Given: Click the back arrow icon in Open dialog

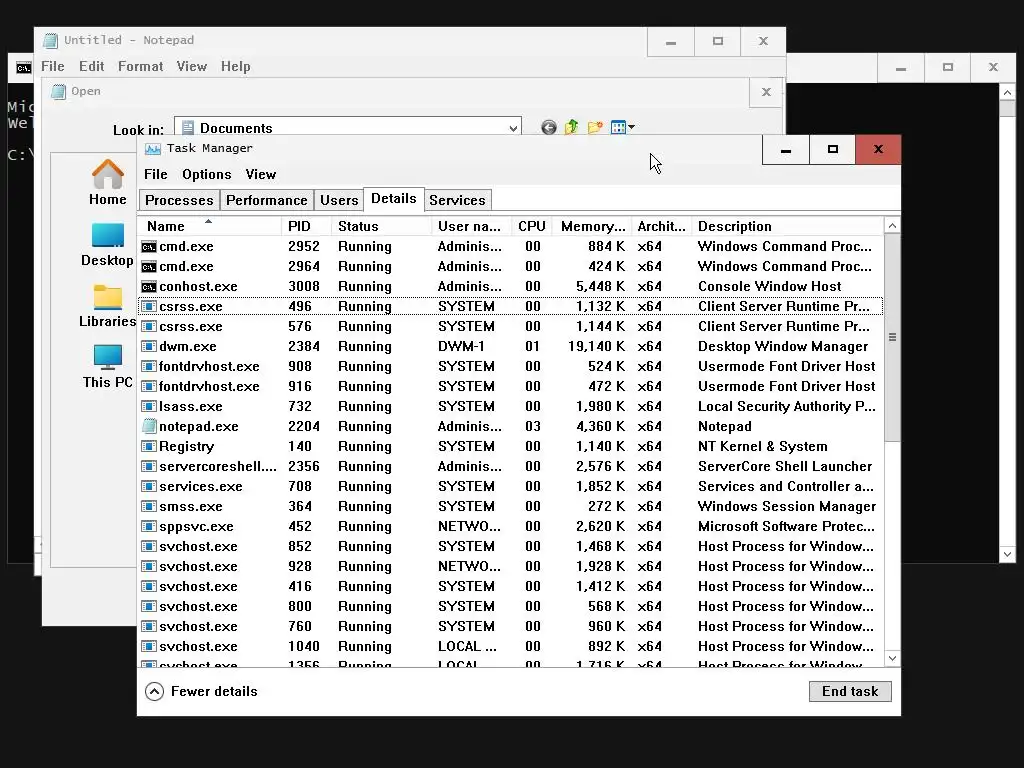Looking at the screenshot, I should (549, 127).
